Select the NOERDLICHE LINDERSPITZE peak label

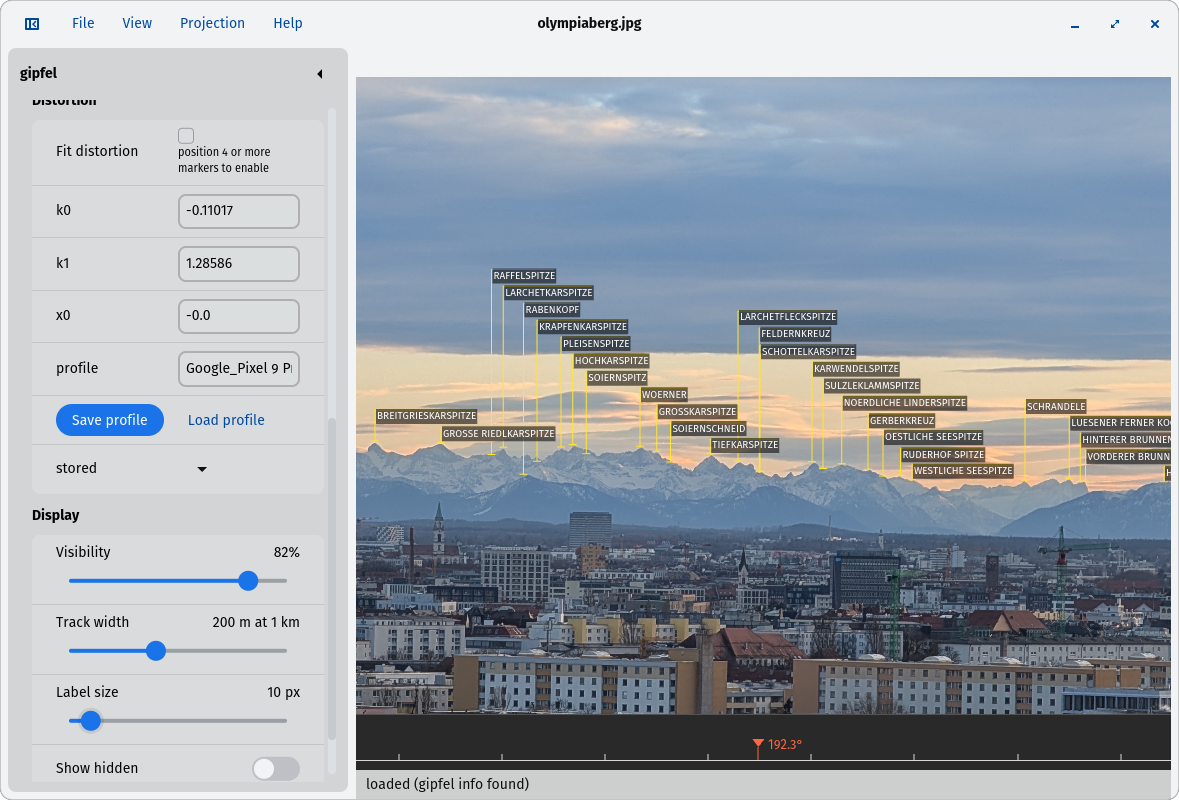[905, 403]
